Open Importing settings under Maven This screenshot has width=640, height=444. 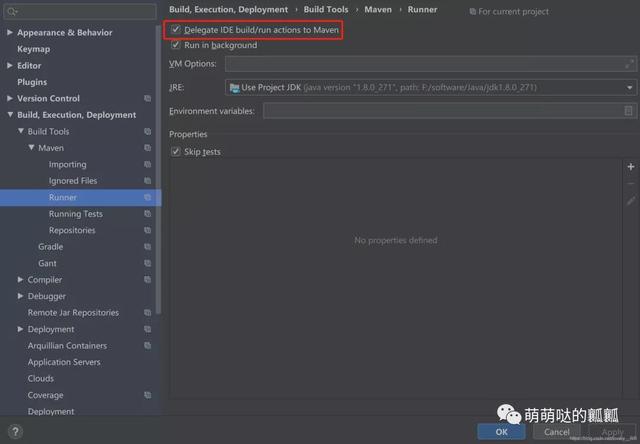tap(67, 164)
